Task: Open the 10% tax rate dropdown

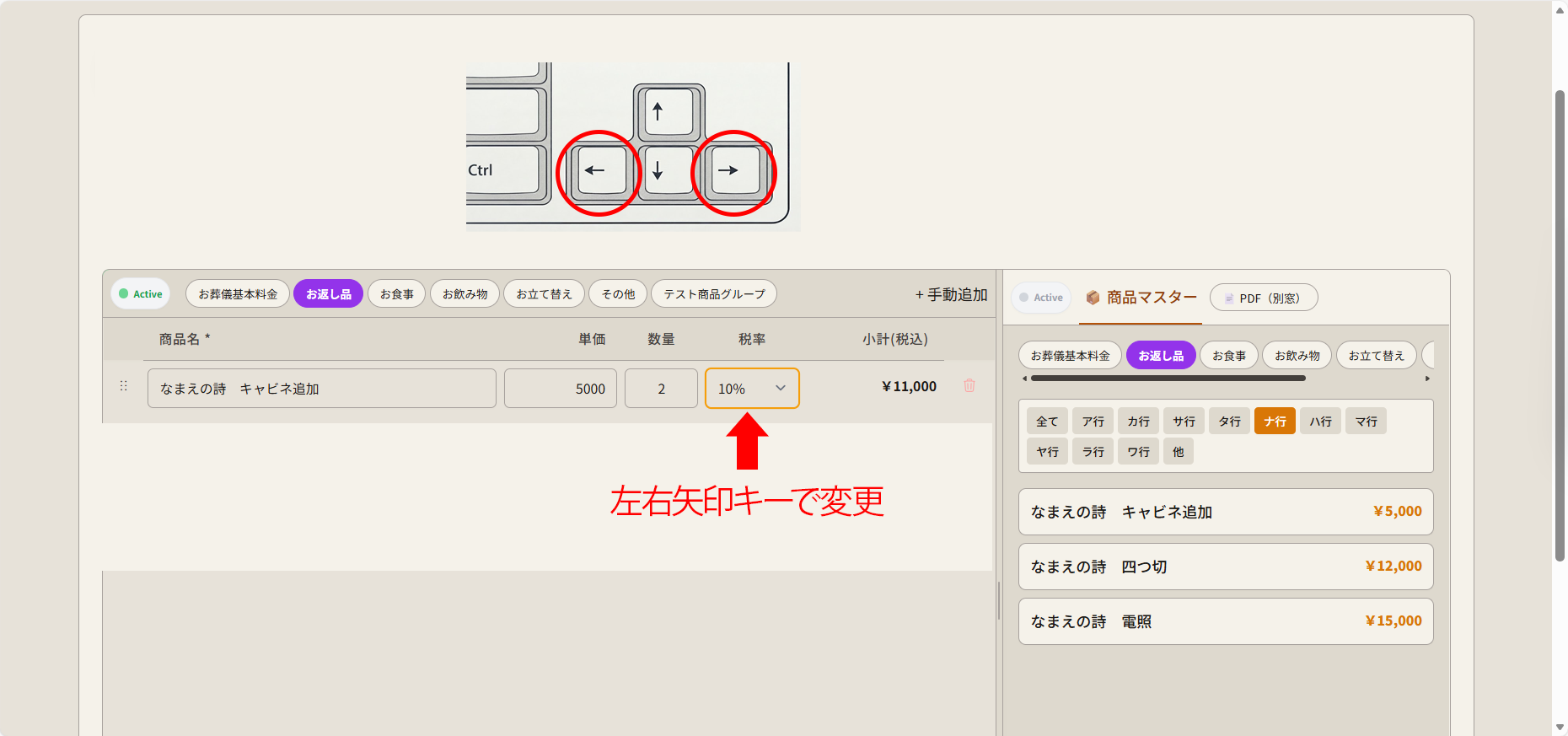Action: tap(752, 389)
